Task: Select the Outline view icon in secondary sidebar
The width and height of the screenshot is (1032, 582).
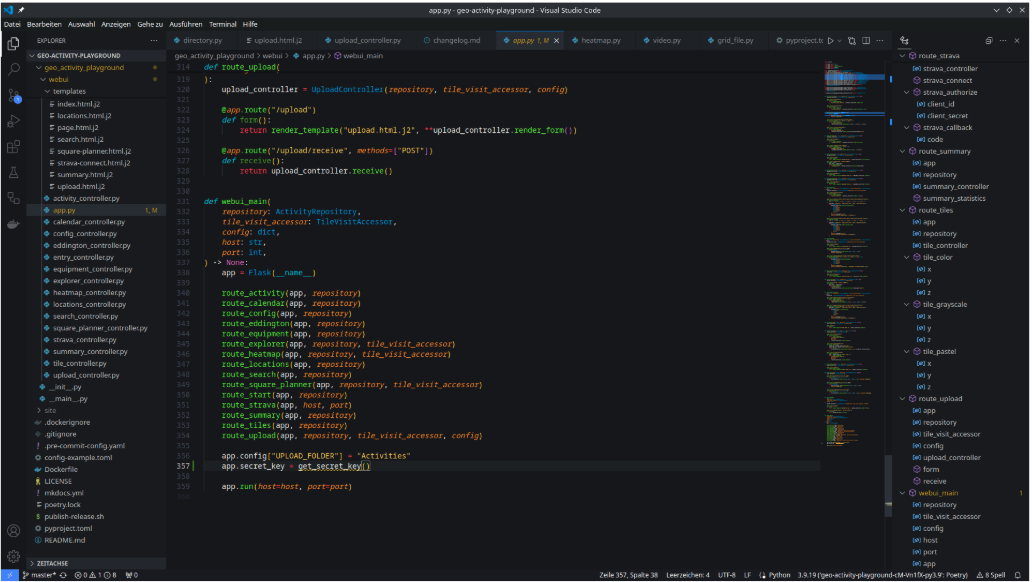Action: coord(905,41)
